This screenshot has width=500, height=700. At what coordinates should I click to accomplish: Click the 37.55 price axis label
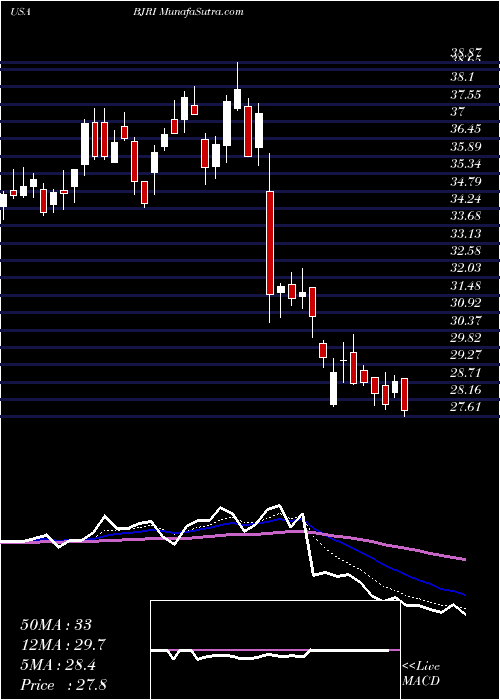pos(466,94)
